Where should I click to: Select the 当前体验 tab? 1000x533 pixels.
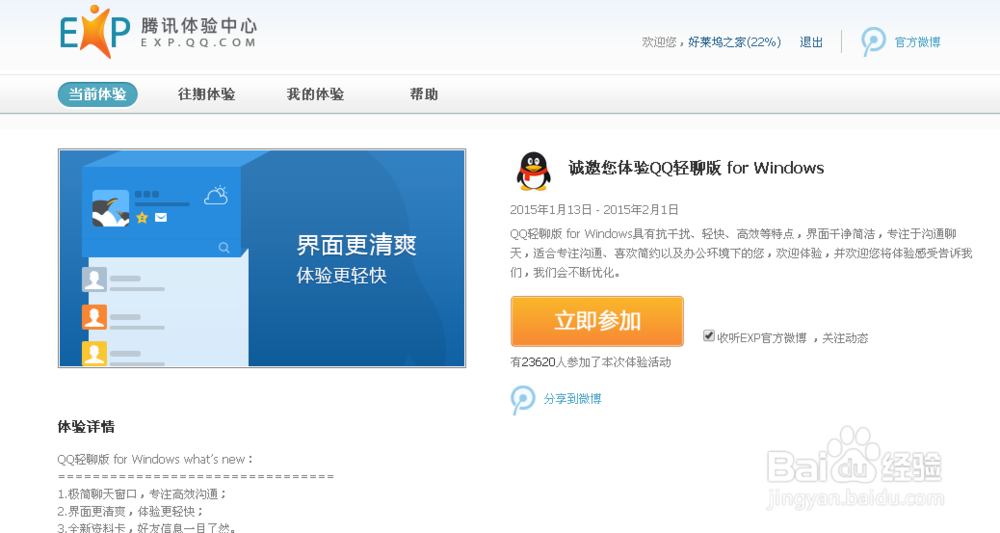pos(98,94)
